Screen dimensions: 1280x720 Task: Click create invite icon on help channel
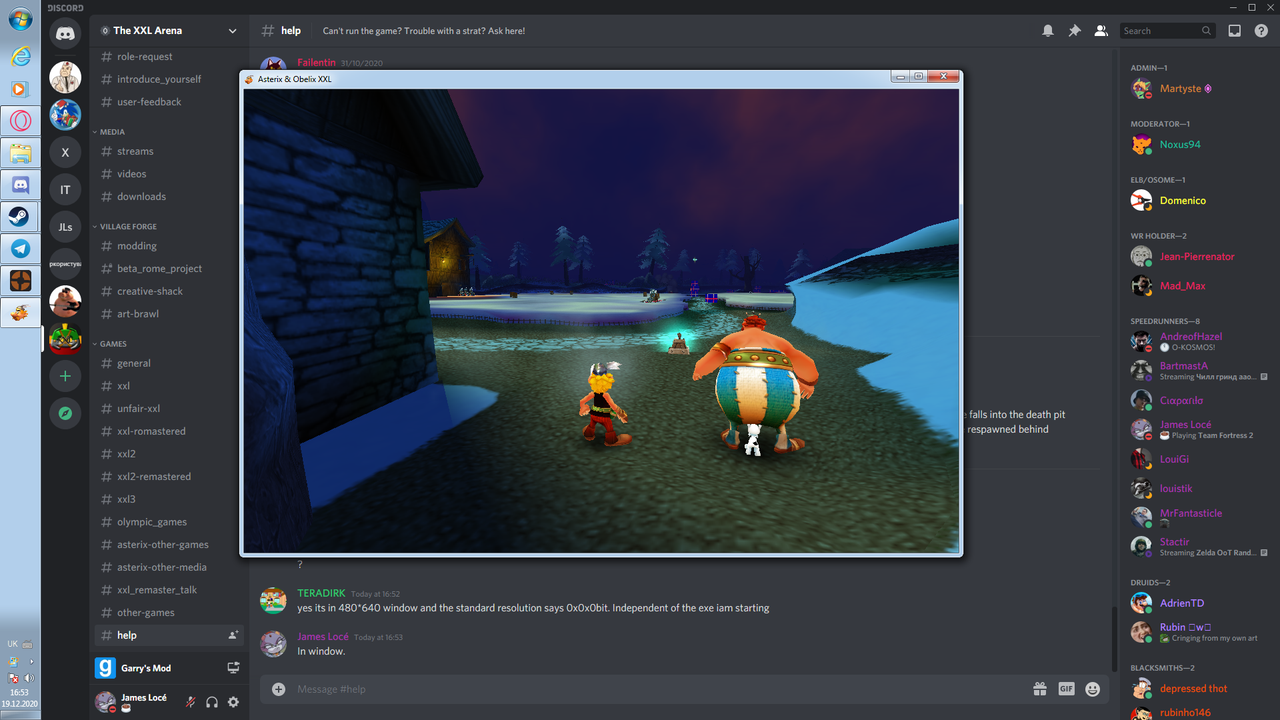pyautogui.click(x=233, y=635)
